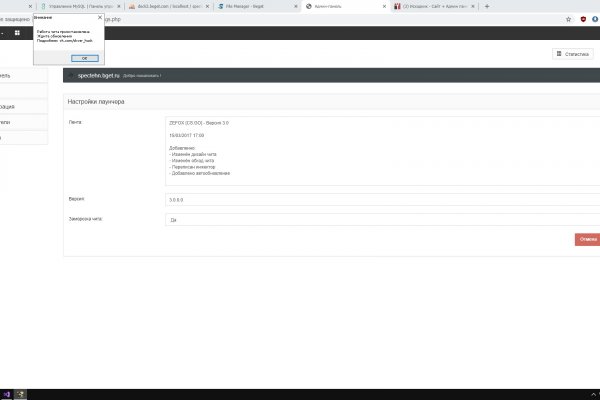Open a new browser tab

tap(487, 6)
